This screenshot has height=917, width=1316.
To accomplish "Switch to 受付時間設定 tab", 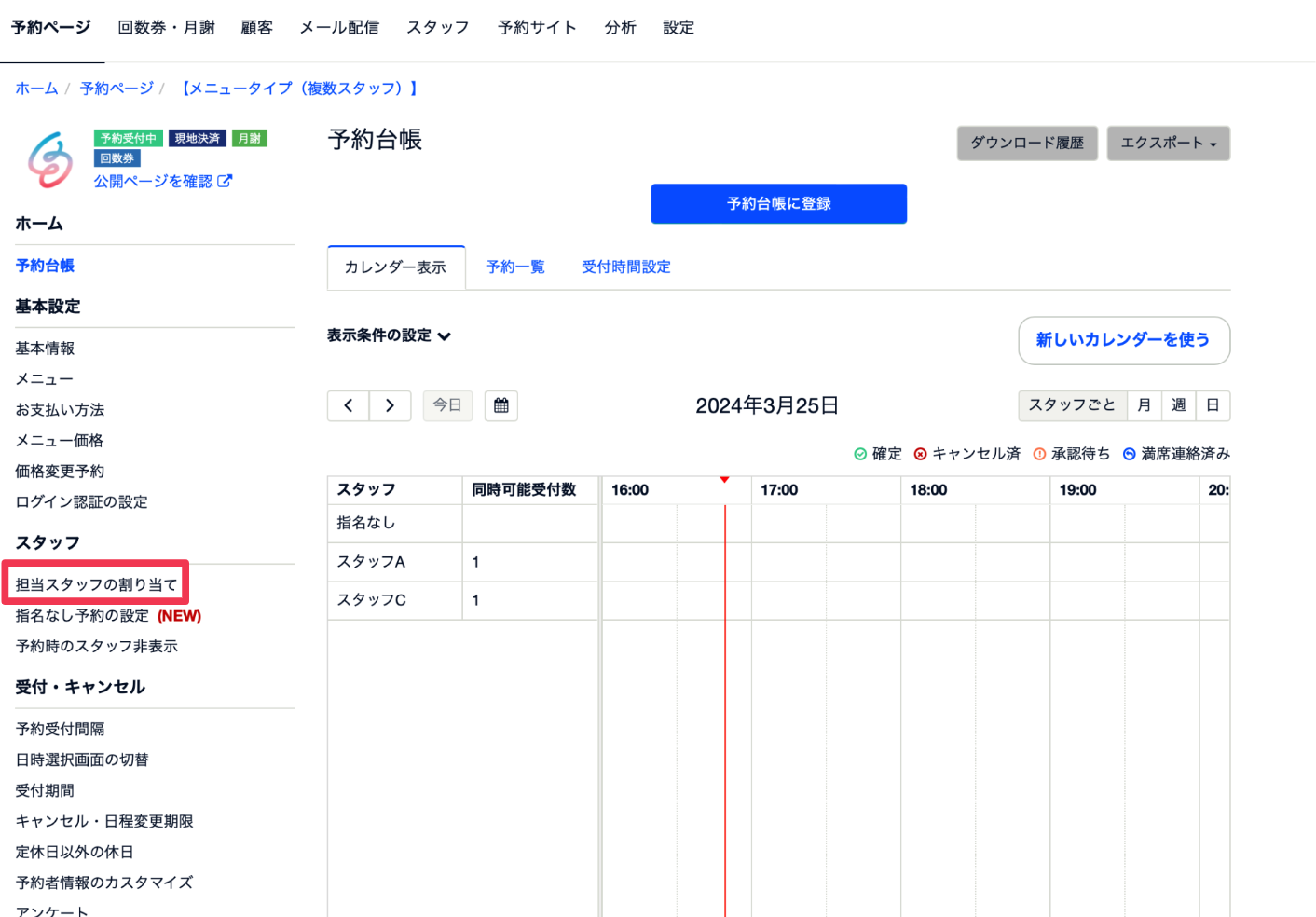I will coord(626,267).
